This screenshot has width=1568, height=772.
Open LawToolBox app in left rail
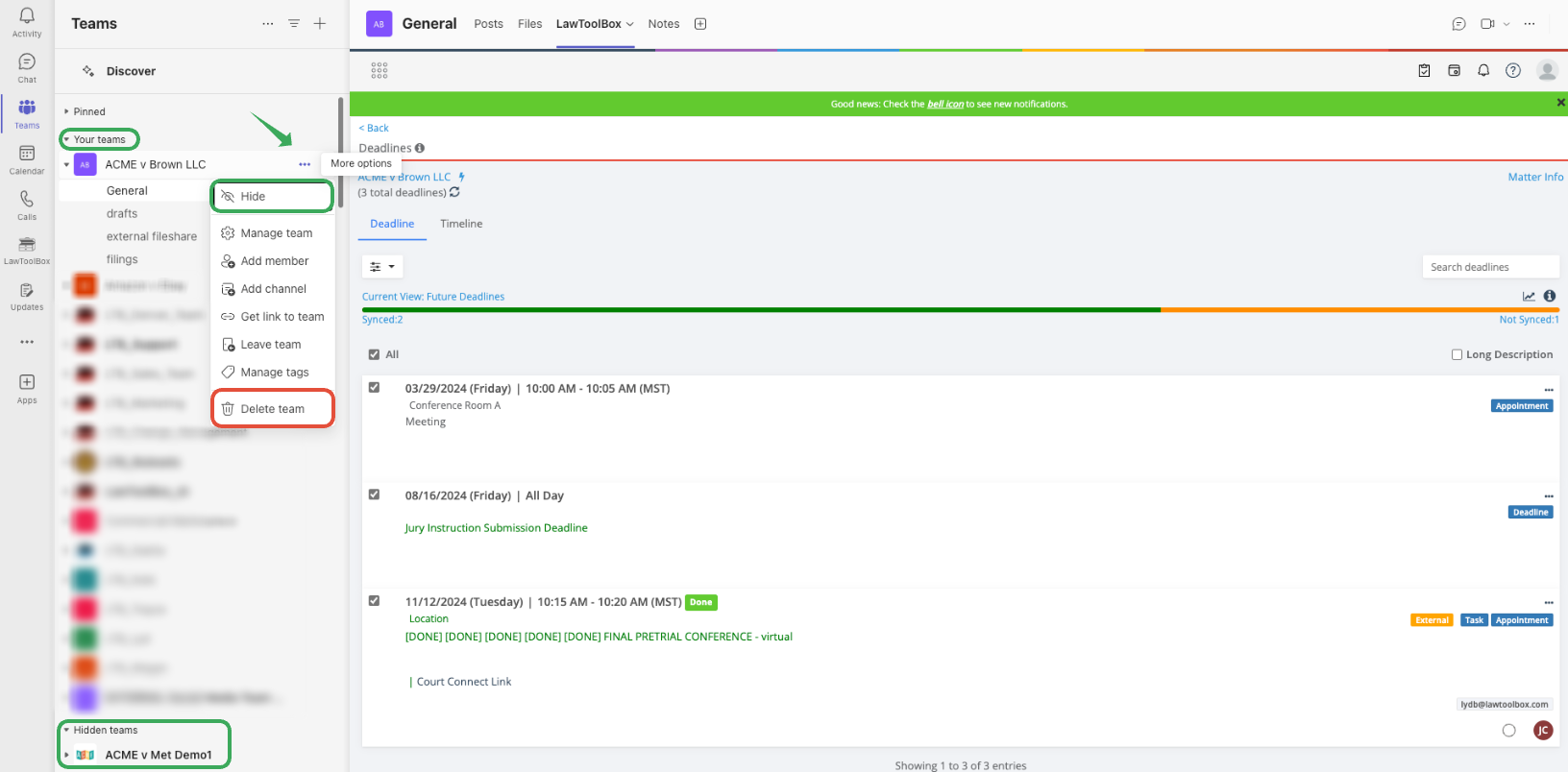click(27, 244)
